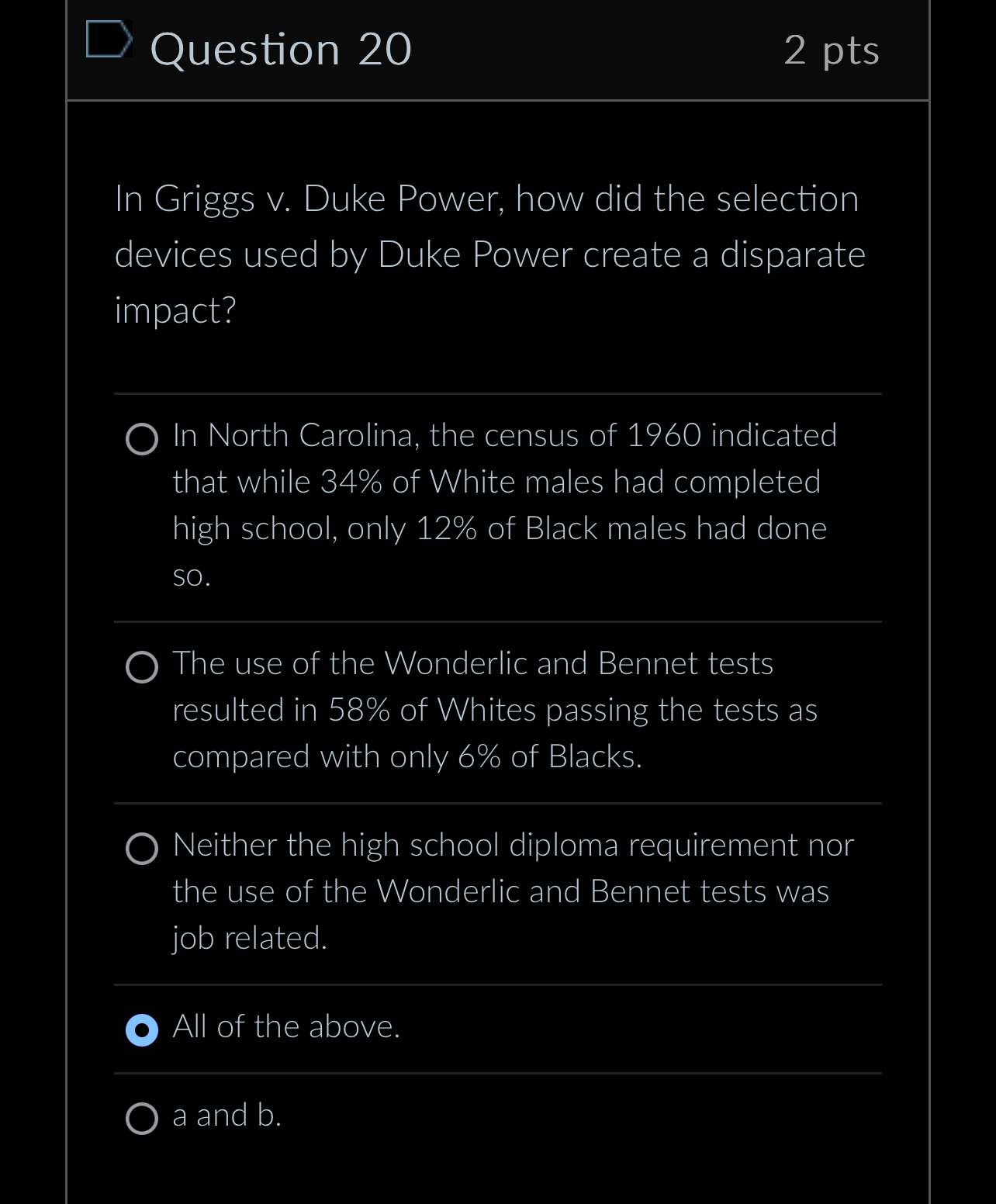Screen dimensions: 996x1204
Task: Click the question prompt about Griggs v. Duke Power
Action: pos(489,252)
